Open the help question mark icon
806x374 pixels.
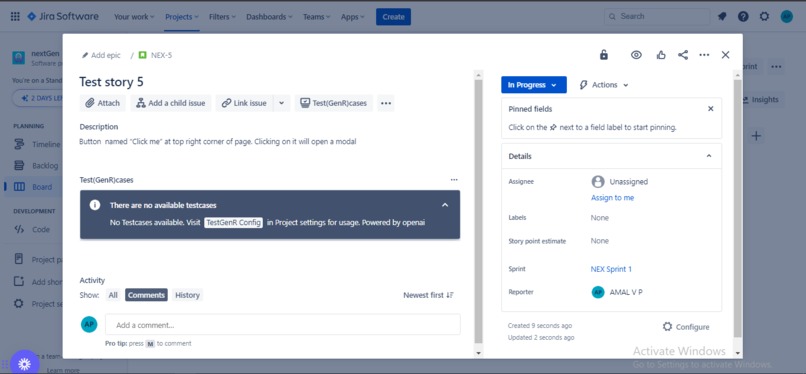click(743, 16)
